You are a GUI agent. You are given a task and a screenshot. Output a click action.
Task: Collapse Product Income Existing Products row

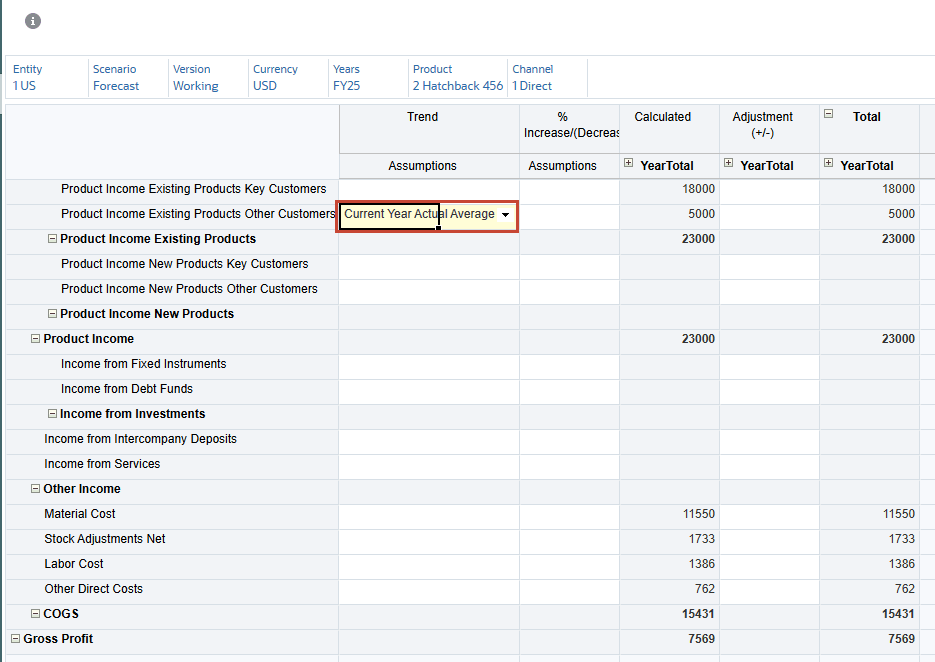tap(52, 239)
